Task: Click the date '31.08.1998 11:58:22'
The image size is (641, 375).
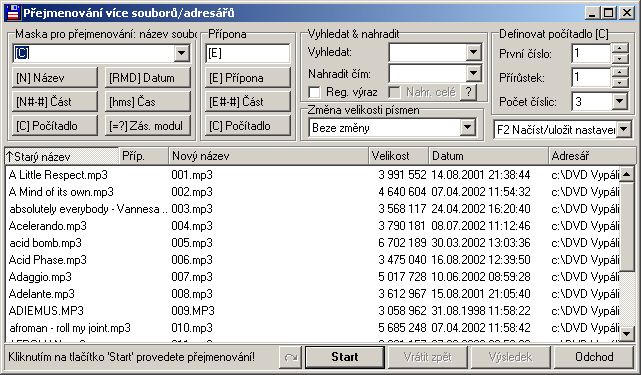Action: tap(481, 311)
